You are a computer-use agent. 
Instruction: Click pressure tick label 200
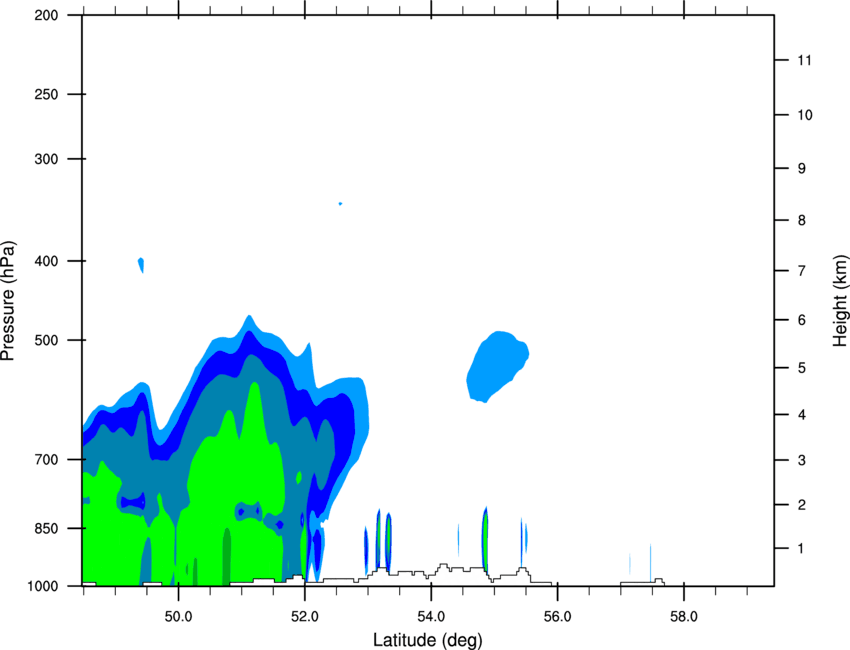tap(46, 15)
